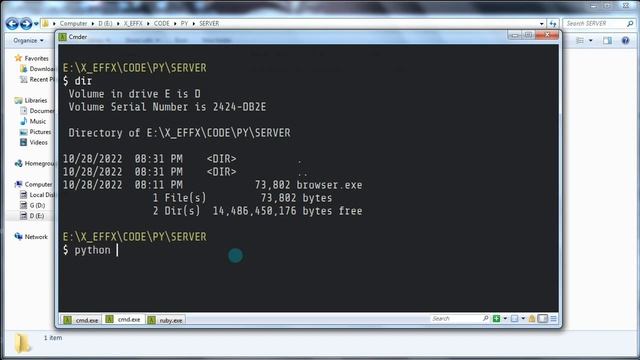Click the Search SERVER box in Explorer
640x360 pixels.
(599, 24)
